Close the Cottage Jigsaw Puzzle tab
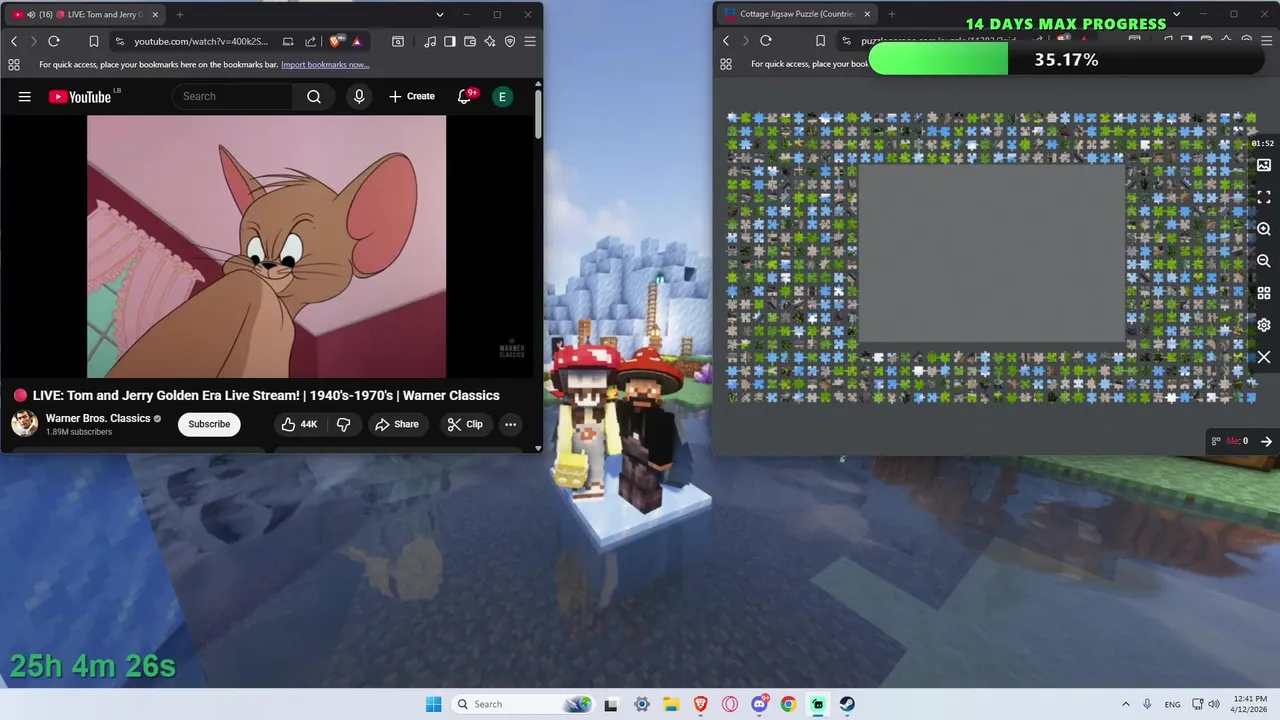 867,15
